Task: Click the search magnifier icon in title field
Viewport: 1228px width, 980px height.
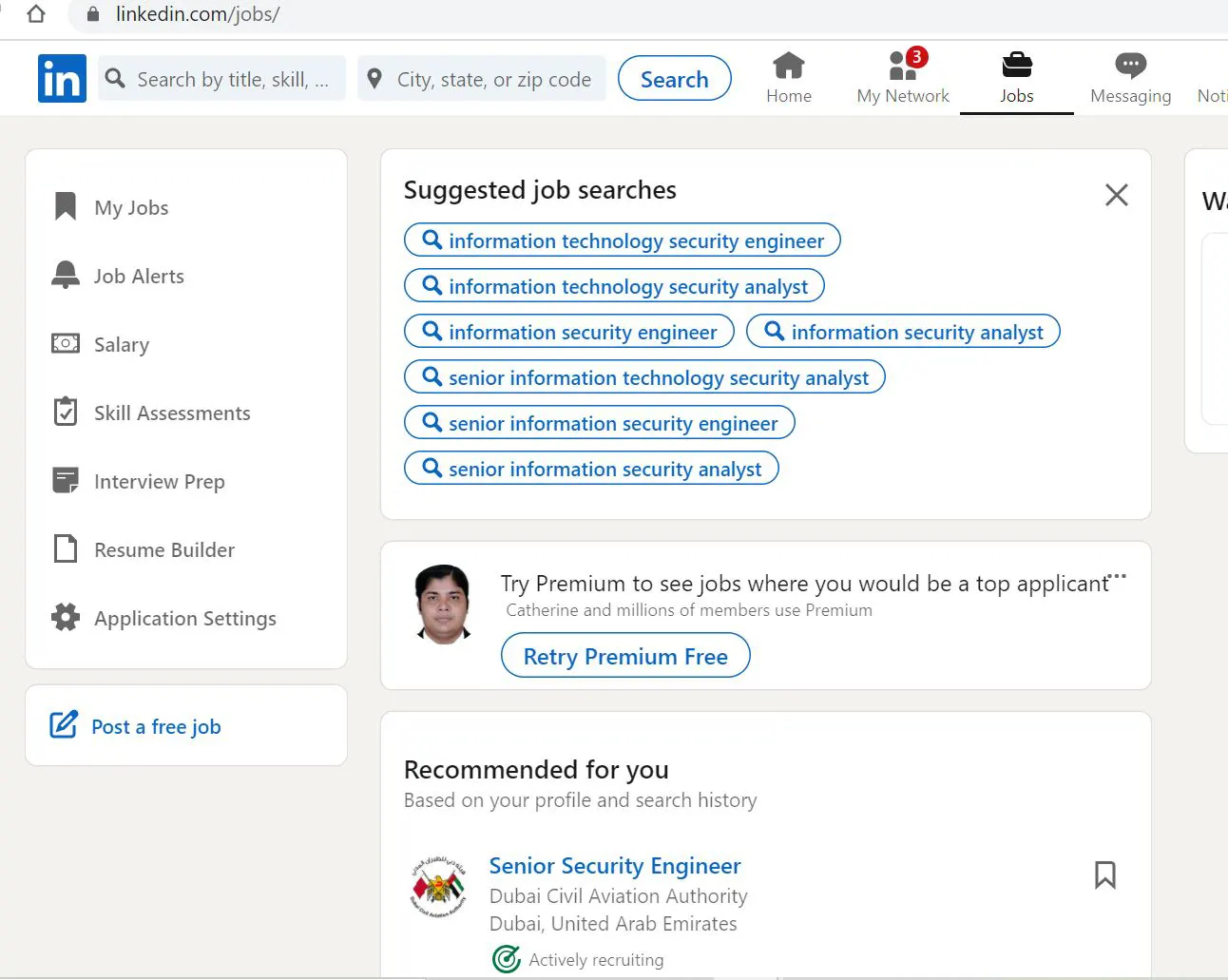Action: point(115,78)
